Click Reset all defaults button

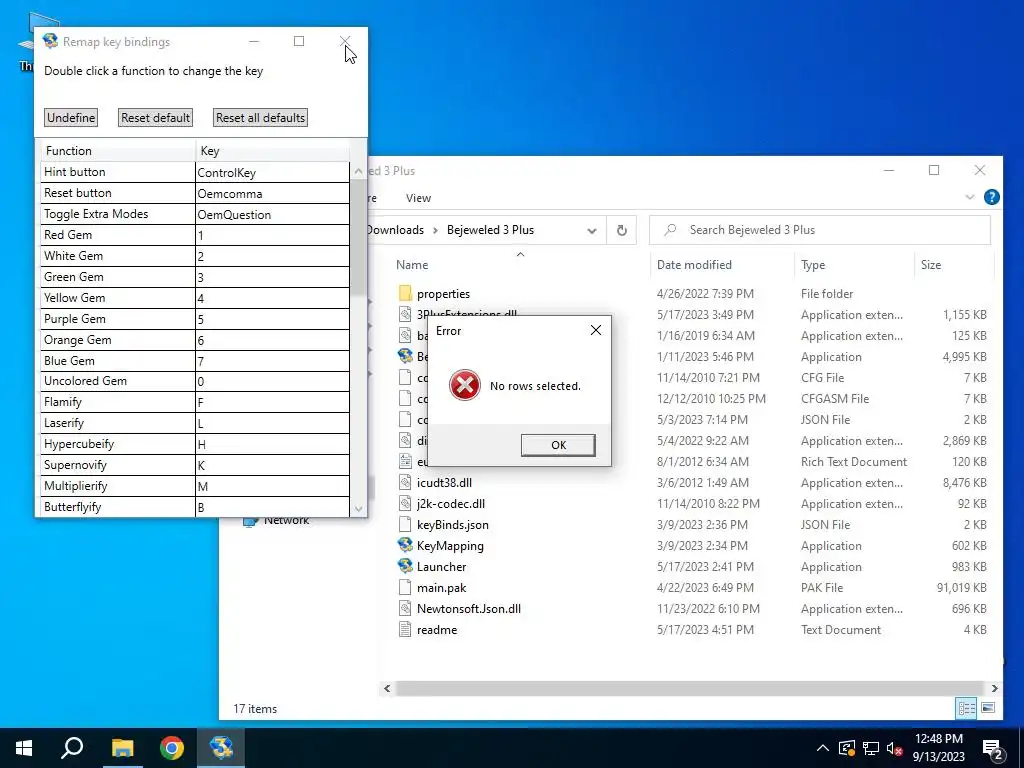[x=261, y=118]
